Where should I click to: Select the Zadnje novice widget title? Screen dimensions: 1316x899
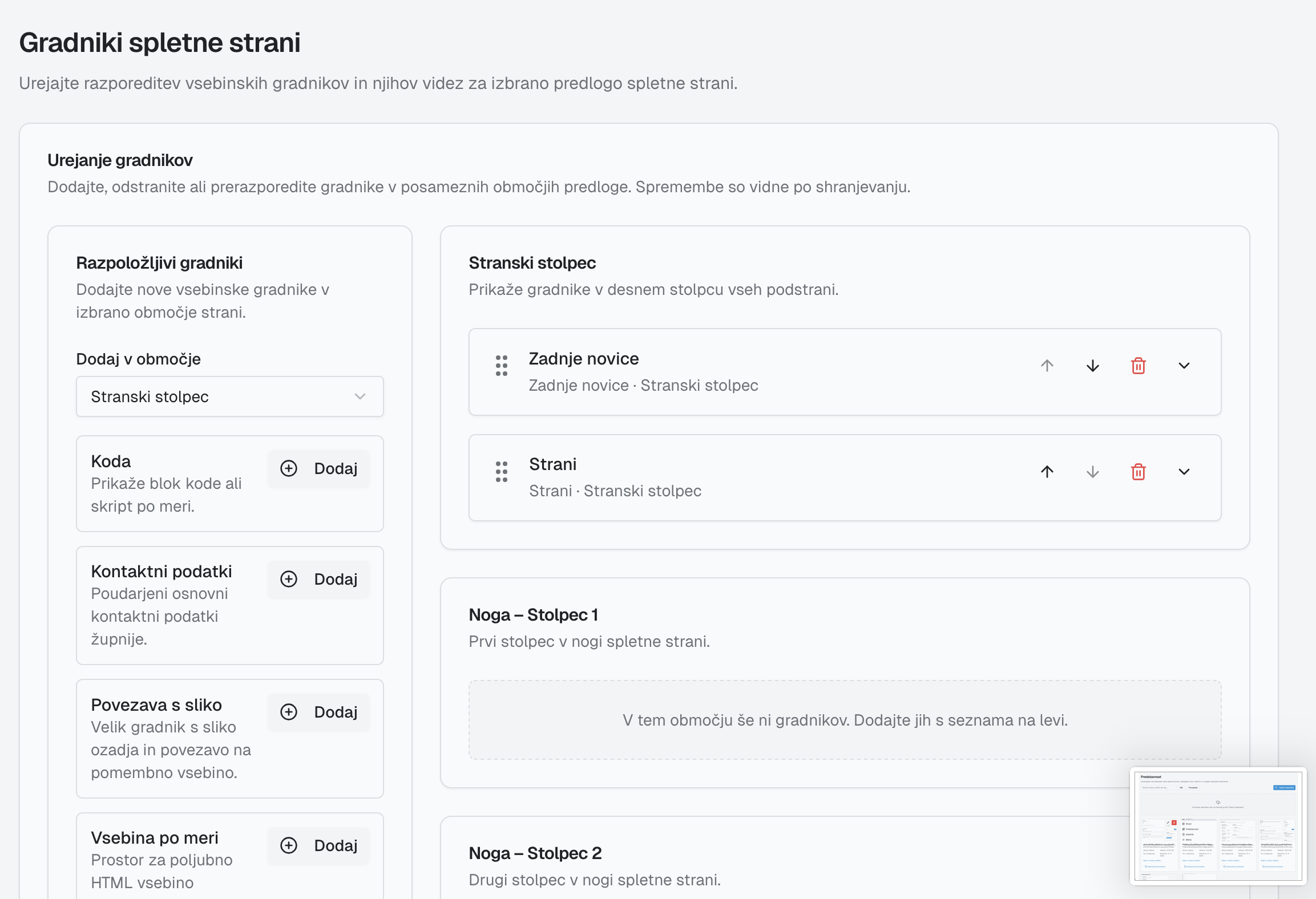click(583, 359)
